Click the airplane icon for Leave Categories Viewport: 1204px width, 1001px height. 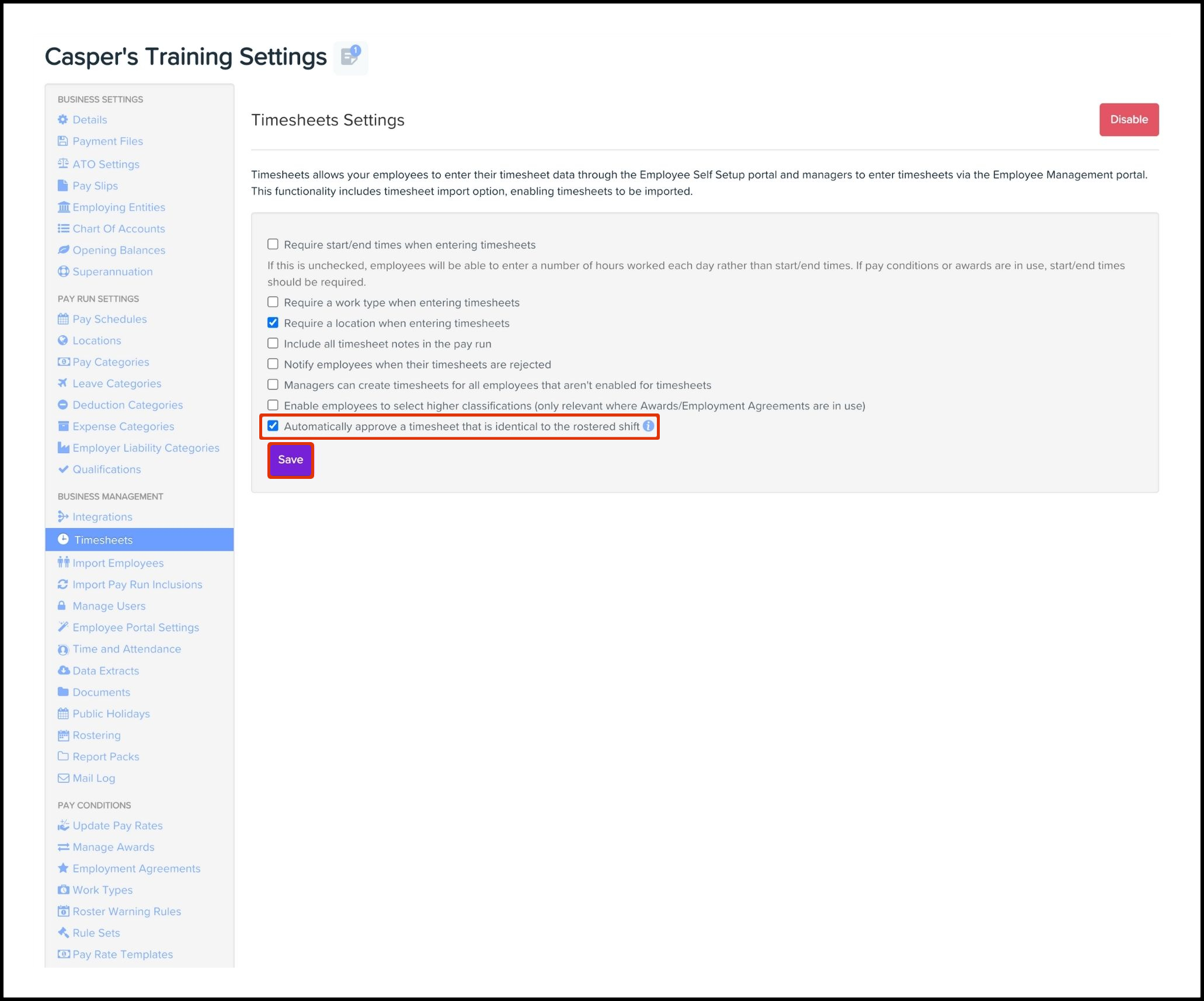63,383
